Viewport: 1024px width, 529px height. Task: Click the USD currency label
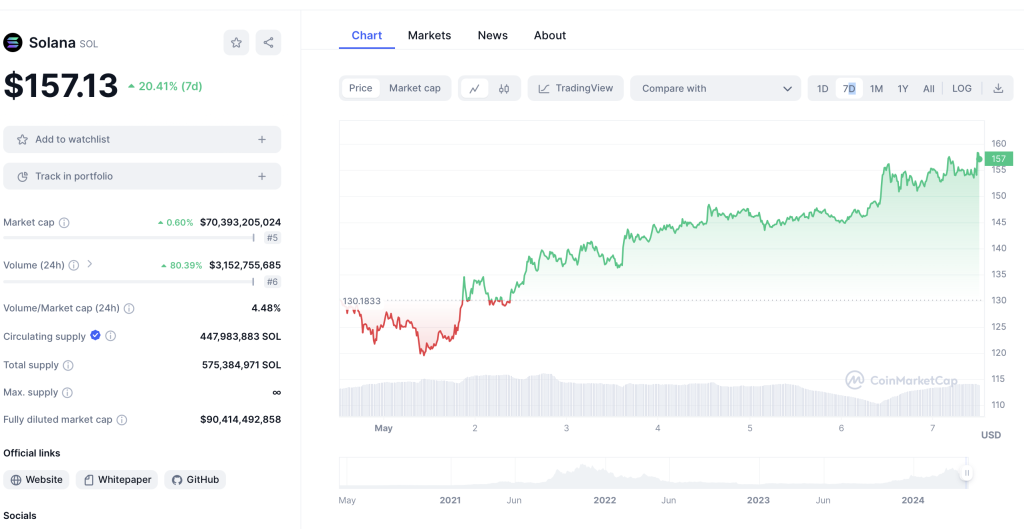point(991,435)
